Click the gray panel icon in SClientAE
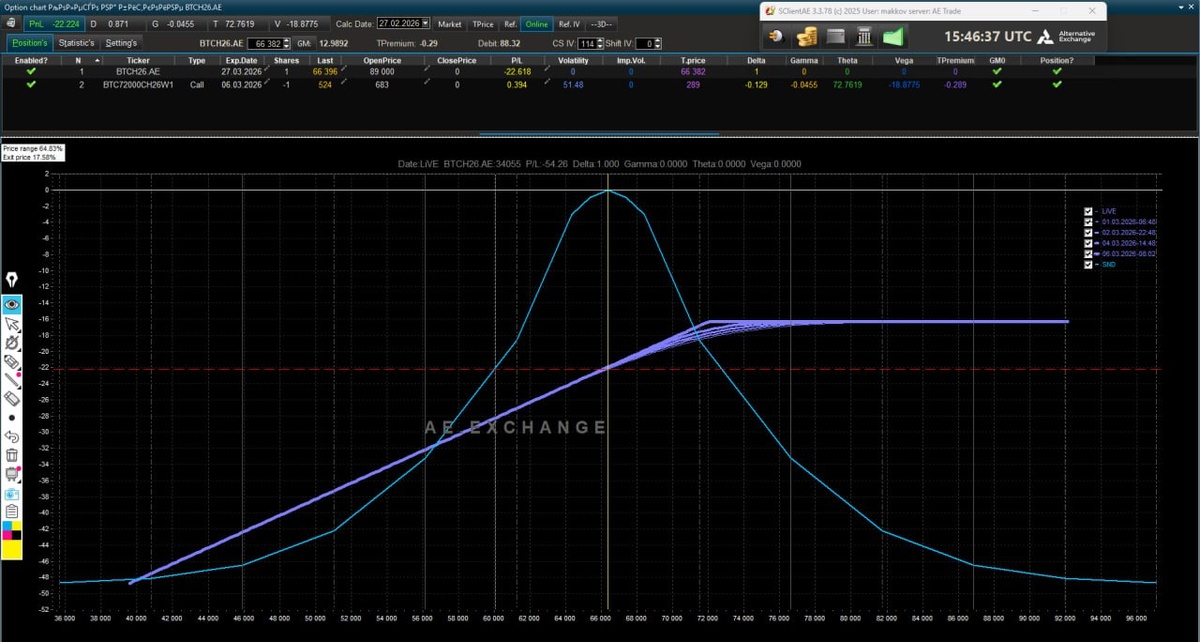This screenshot has width=1200, height=642. click(835, 37)
